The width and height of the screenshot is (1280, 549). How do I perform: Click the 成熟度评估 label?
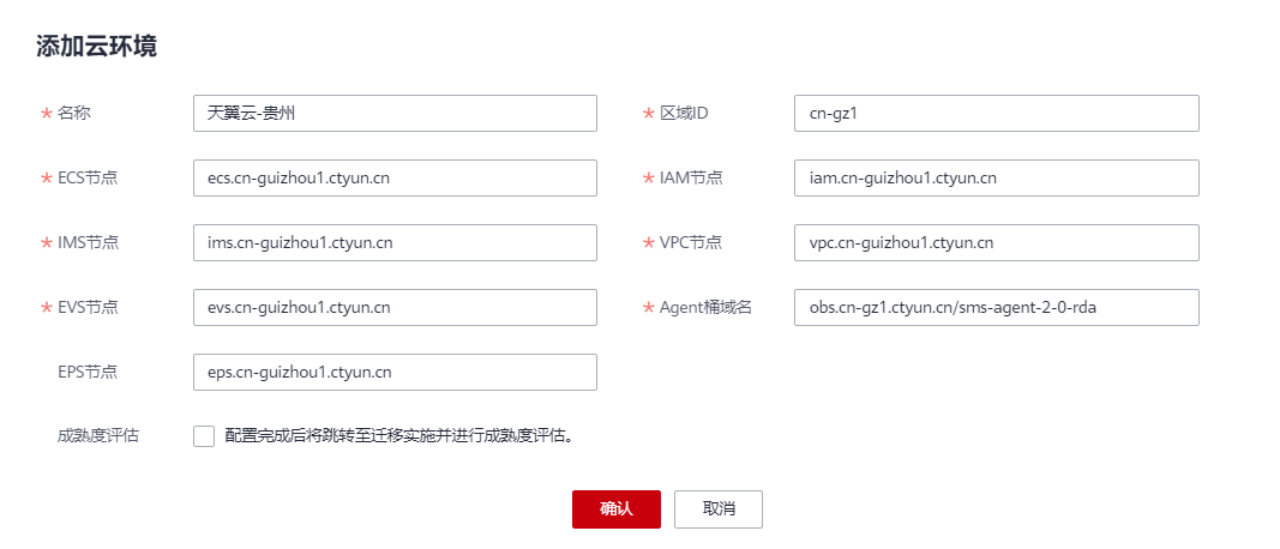98,436
